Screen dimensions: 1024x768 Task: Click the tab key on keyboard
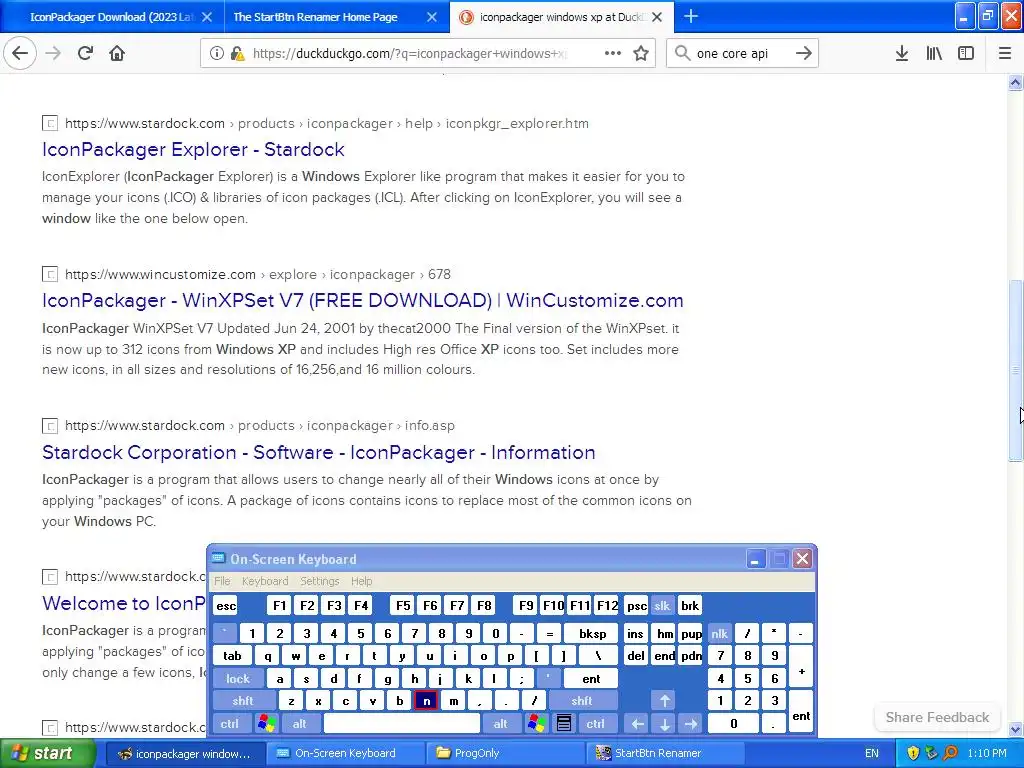coord(232,656)
